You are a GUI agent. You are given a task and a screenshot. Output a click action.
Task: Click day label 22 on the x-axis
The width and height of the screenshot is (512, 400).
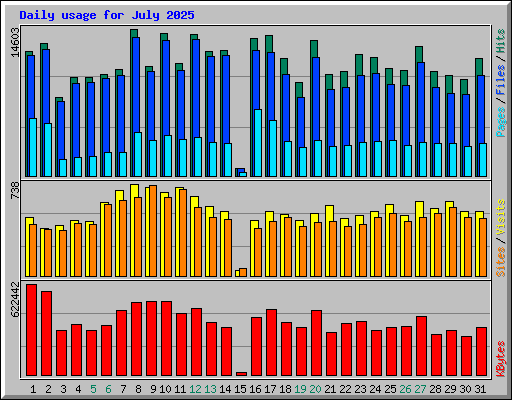click(345, 389)
